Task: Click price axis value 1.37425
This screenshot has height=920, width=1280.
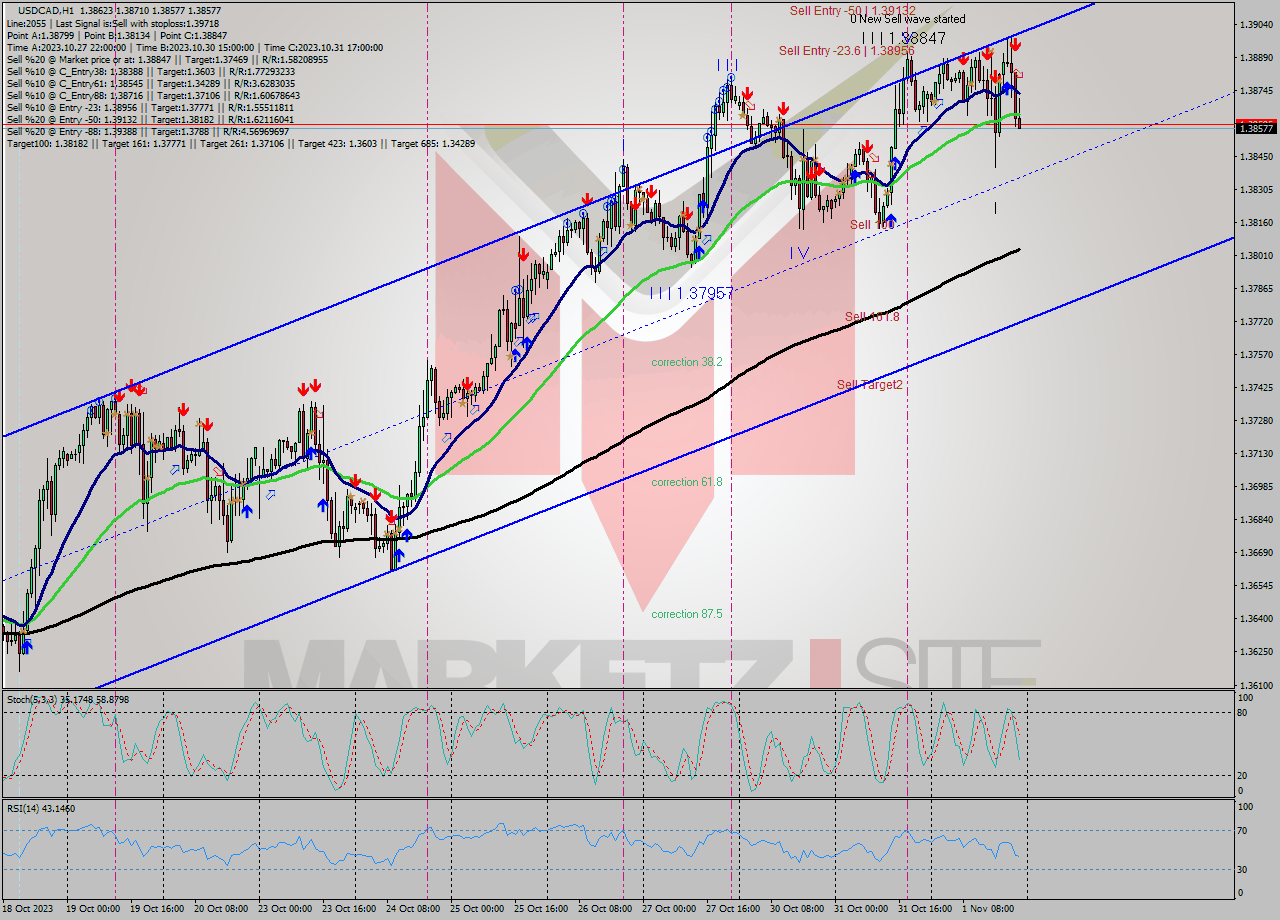Action: pyautogui.click(x=1256, y=387)
